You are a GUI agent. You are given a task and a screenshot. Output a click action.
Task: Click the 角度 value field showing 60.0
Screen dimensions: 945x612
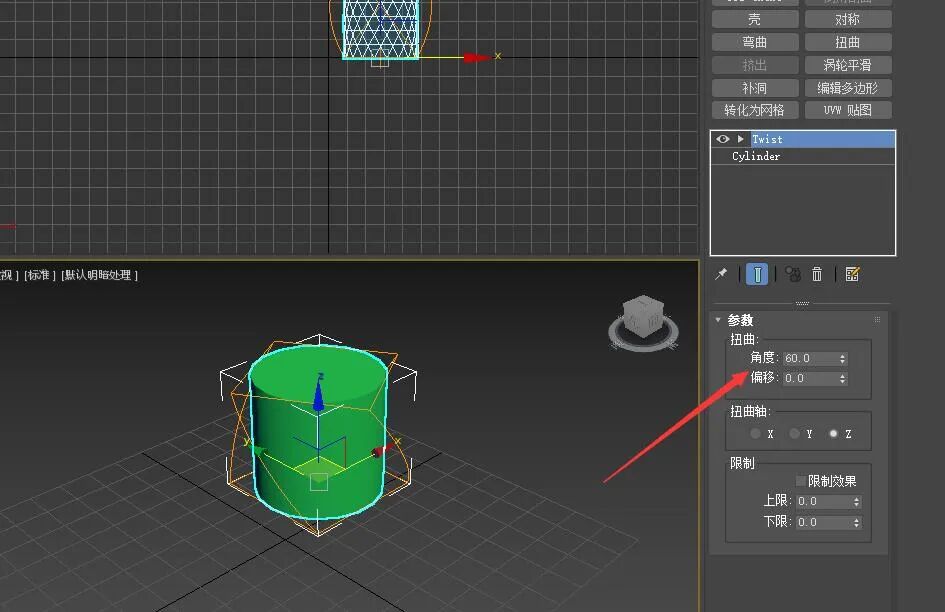tap(810, 358)
